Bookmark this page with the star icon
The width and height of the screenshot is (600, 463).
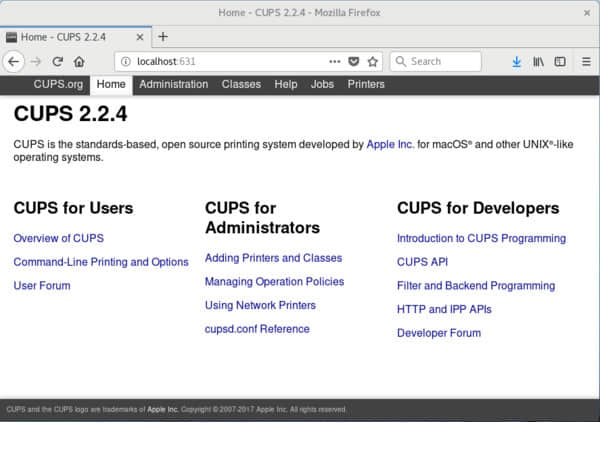pyautogui.click(x=373, y=61)
